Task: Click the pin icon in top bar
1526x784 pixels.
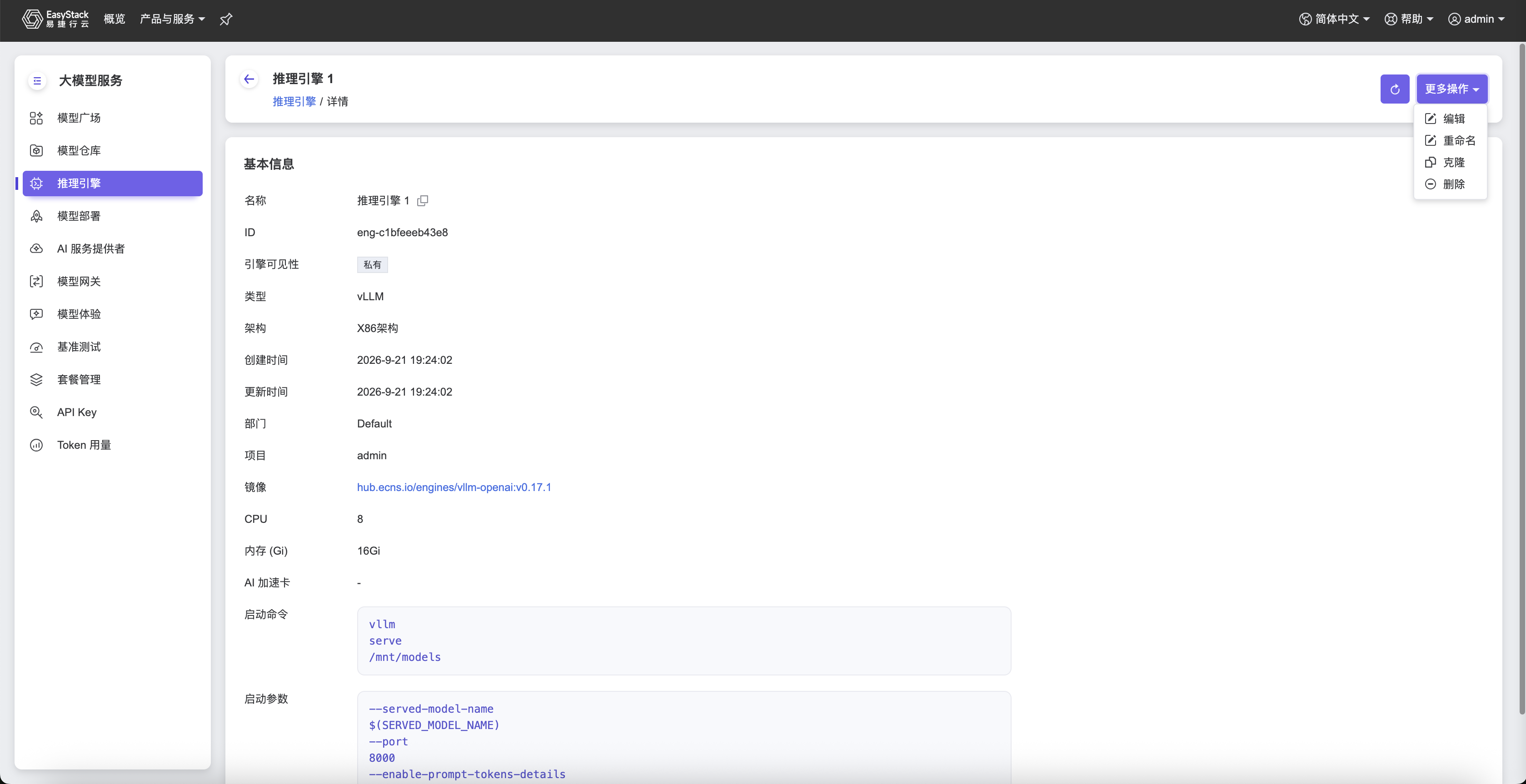Action: click(x=226, y=20)
